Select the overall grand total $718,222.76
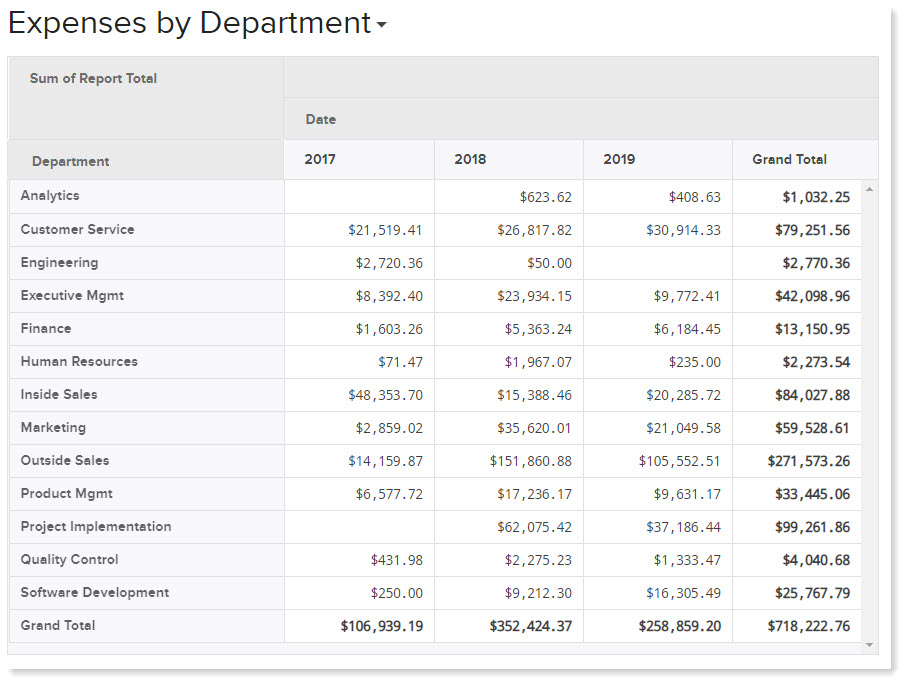Image resolution: width=906 pixels, height=684 pixels. 808,626
